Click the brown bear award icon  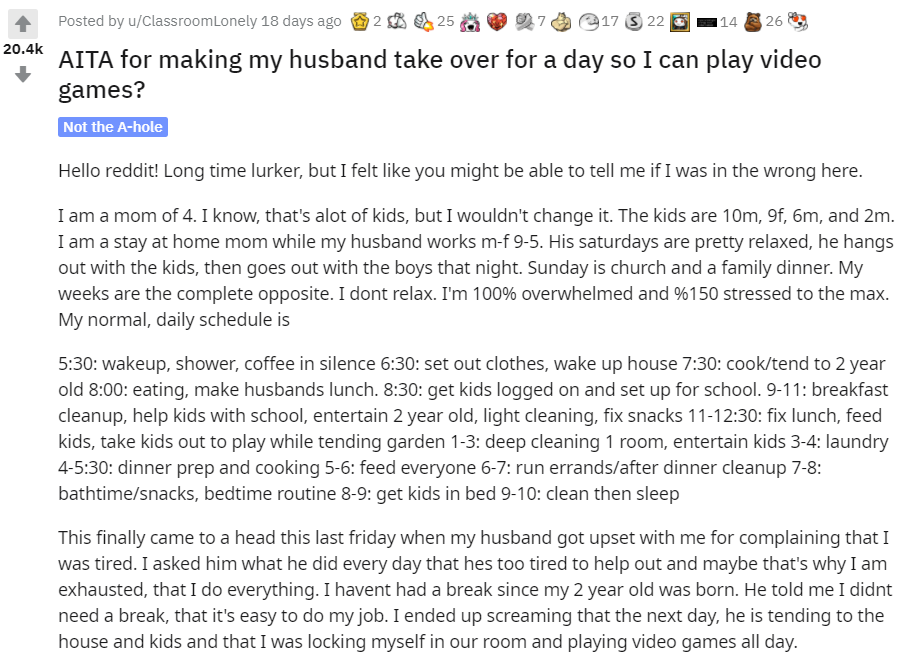click(x=753, y=22)
